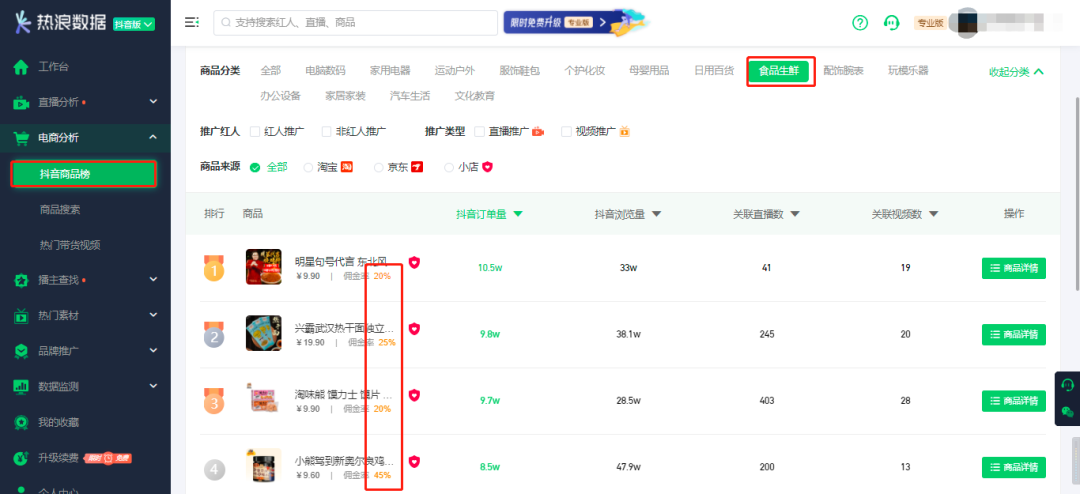
Task: Click the 小店 shield icon on 明星句号代言 row
Action: [x=414, y=262]
